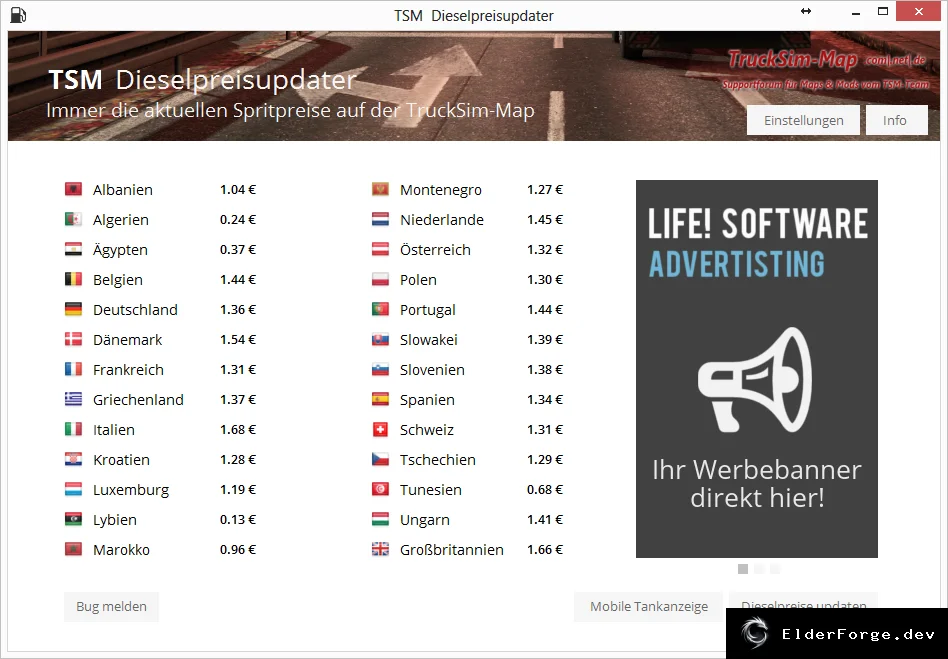
Task: Select the Tunesien price "0.68 €"
Action: [x=545, y=490]
